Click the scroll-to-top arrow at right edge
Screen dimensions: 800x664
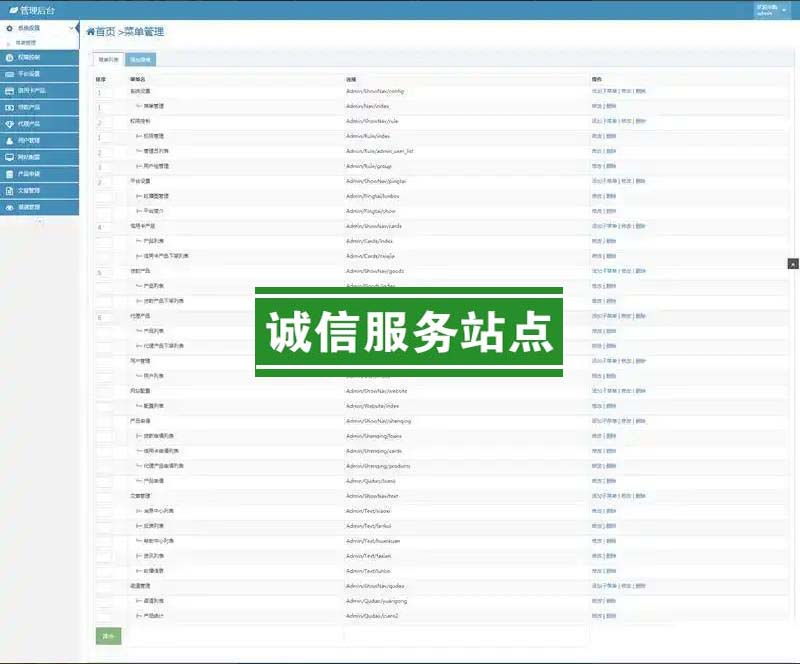tap(793, 263)
